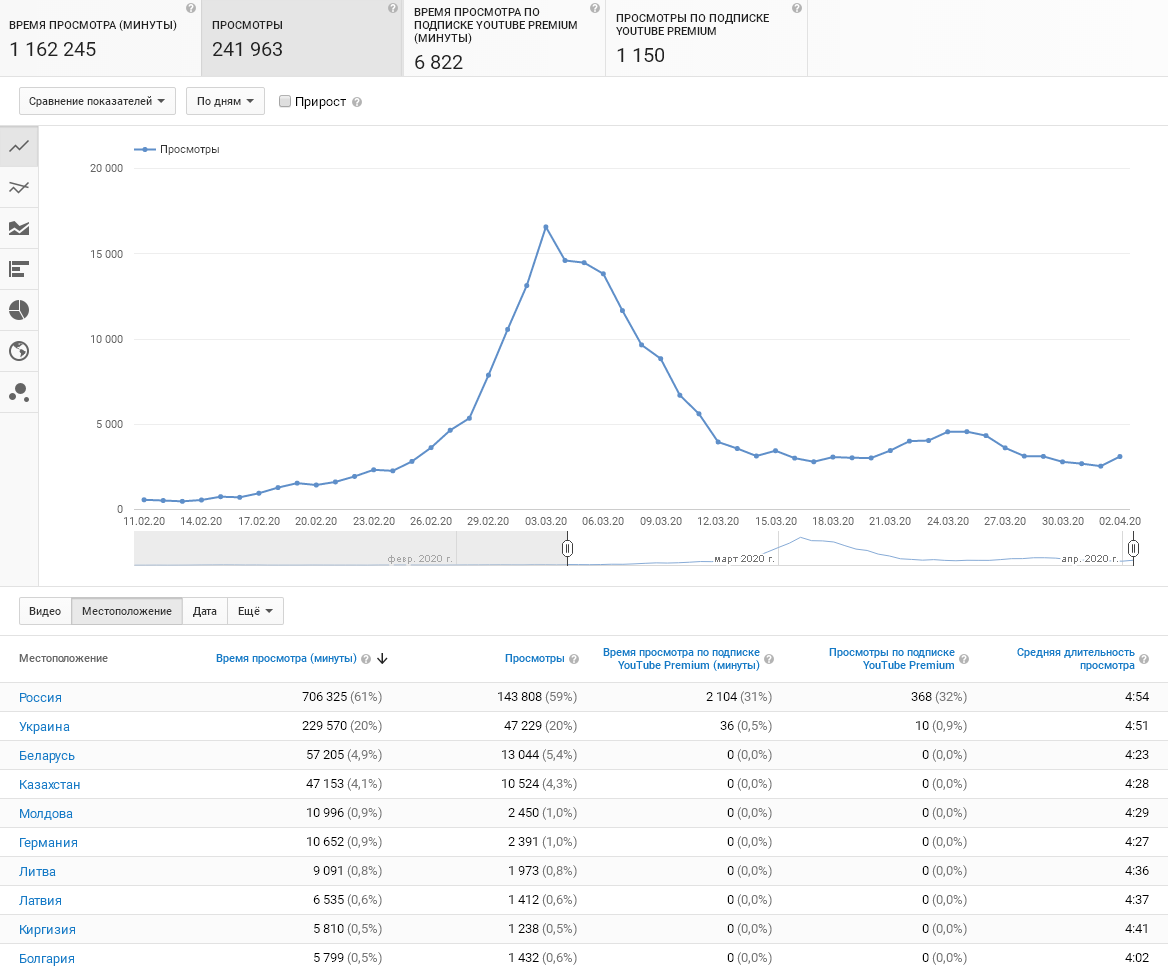This screenshot has height=972, width=1168.
Task: Click Украина Premium watch time value 36
Action: coord(727,725)
